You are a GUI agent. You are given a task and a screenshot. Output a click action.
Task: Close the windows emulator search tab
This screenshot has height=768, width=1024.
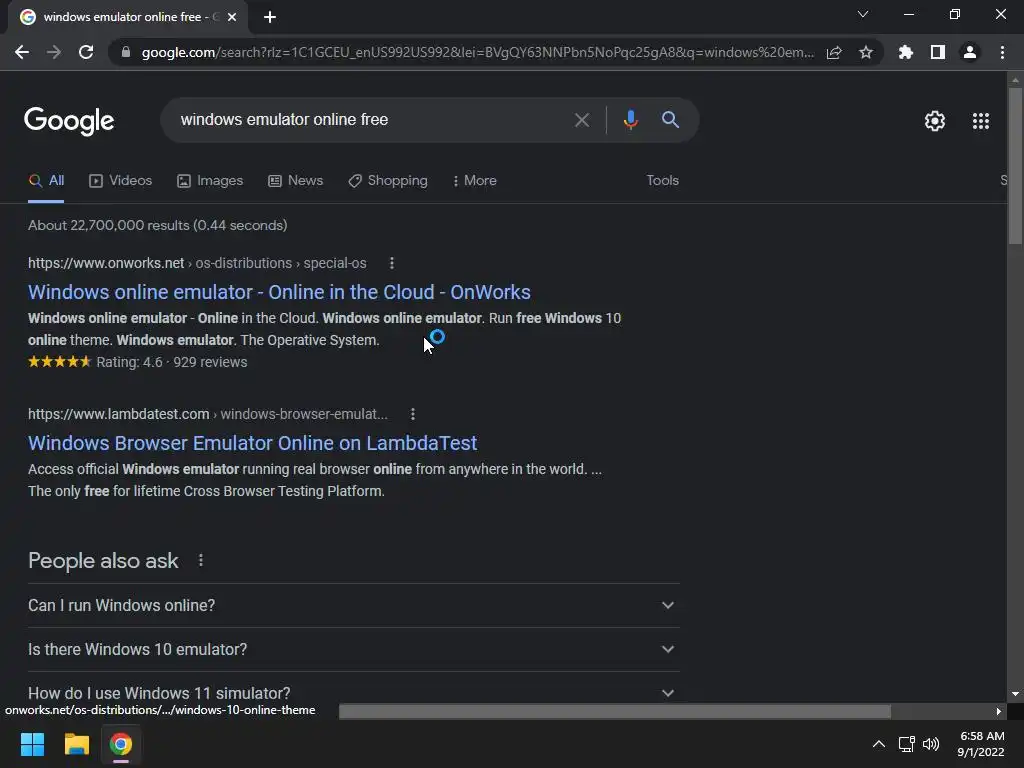232,17
